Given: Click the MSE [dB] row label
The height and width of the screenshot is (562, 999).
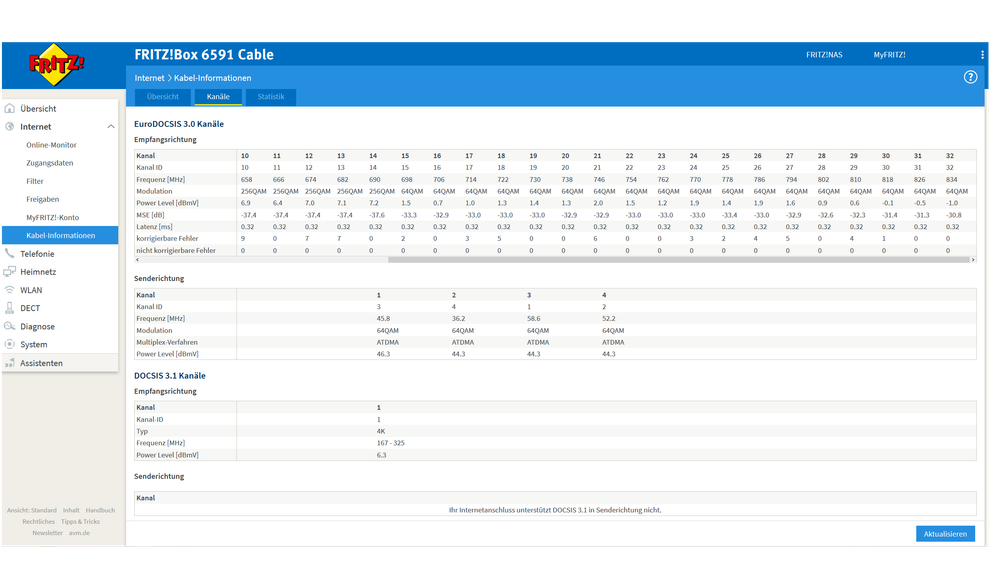Looking at the screenshot, I should (150, 215).
